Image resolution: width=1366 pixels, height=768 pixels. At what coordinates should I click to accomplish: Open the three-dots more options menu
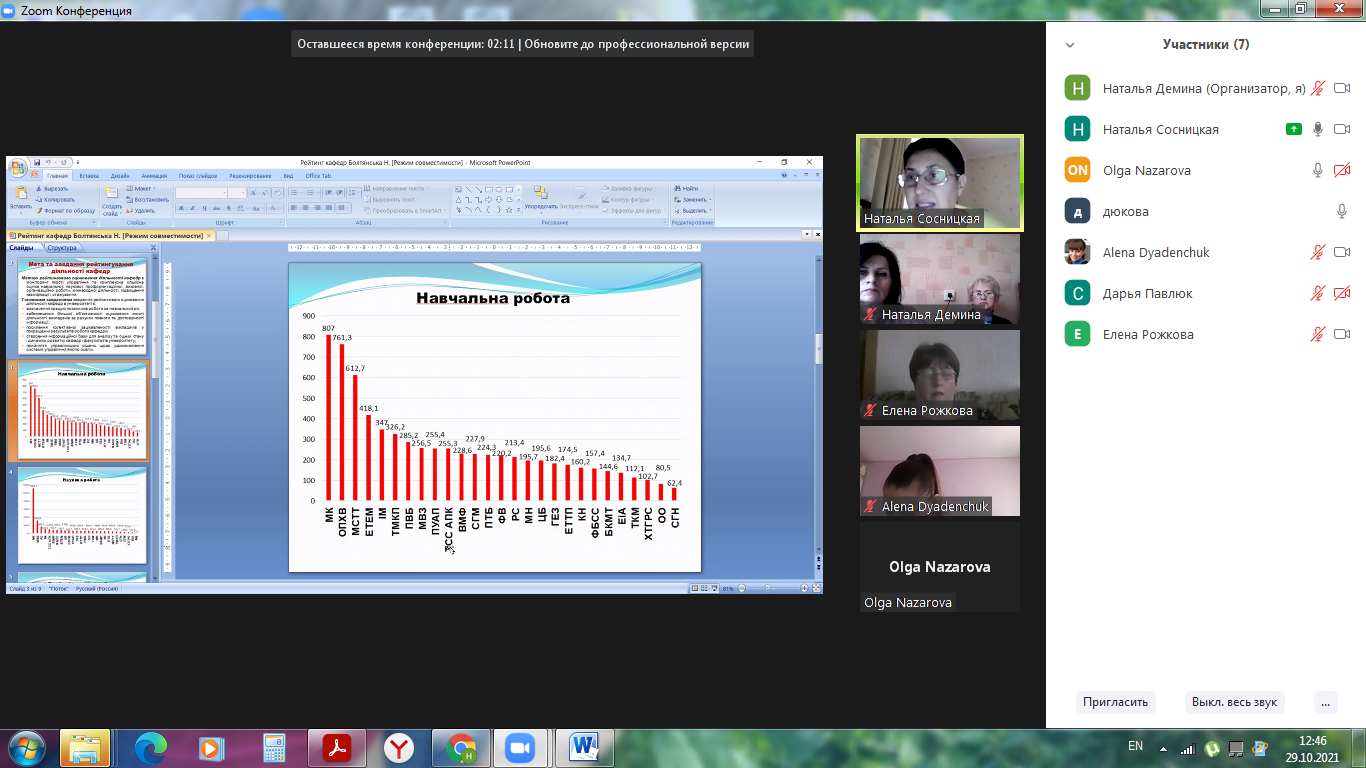click(x=1325, y=702)
